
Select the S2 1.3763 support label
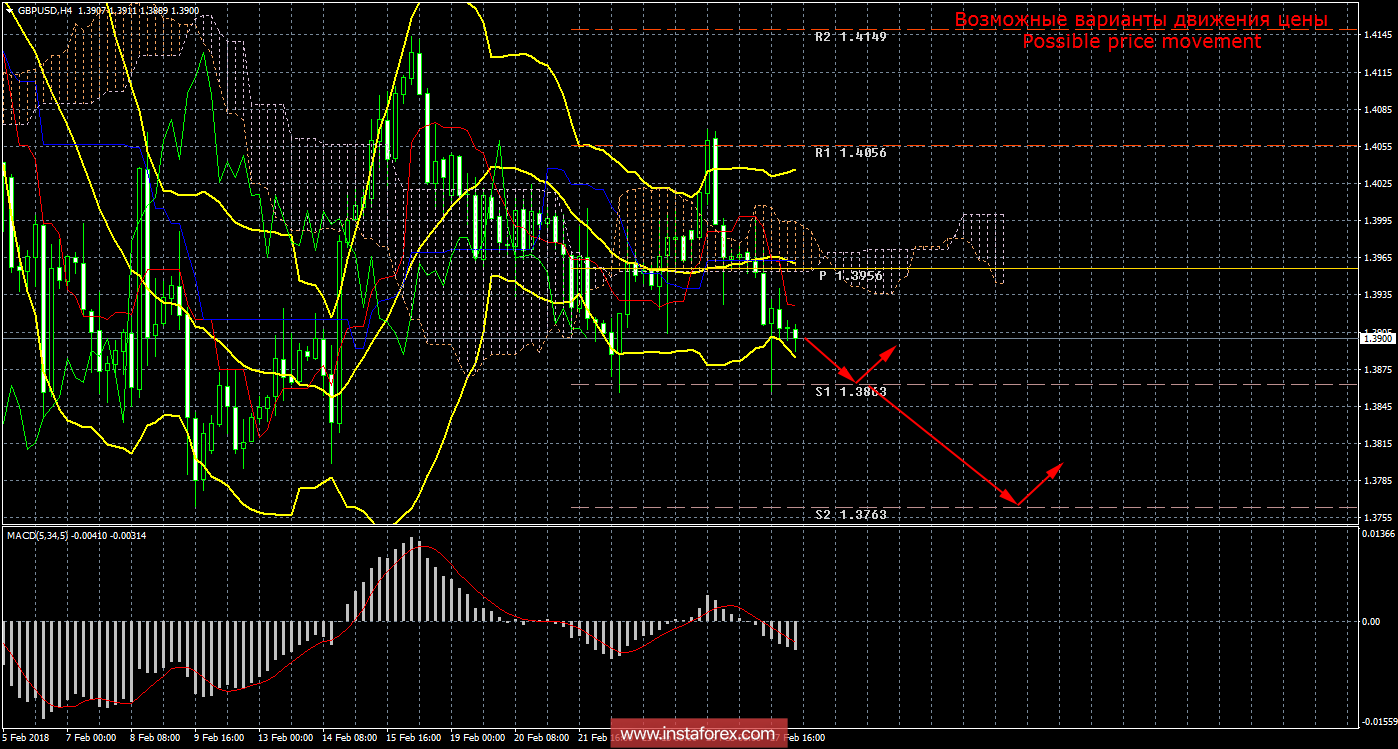click(x=850, y=514)
